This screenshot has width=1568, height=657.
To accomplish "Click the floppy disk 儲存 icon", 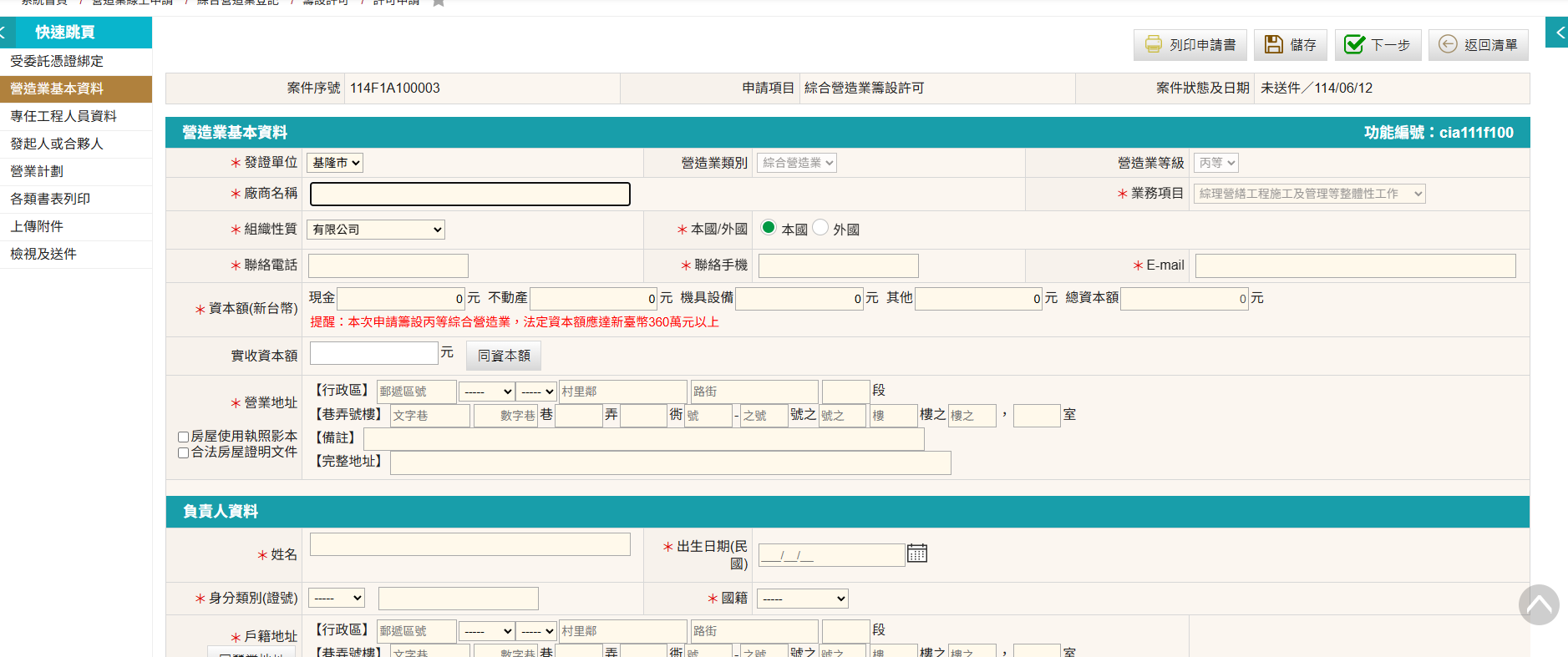I will point(1273,44).
